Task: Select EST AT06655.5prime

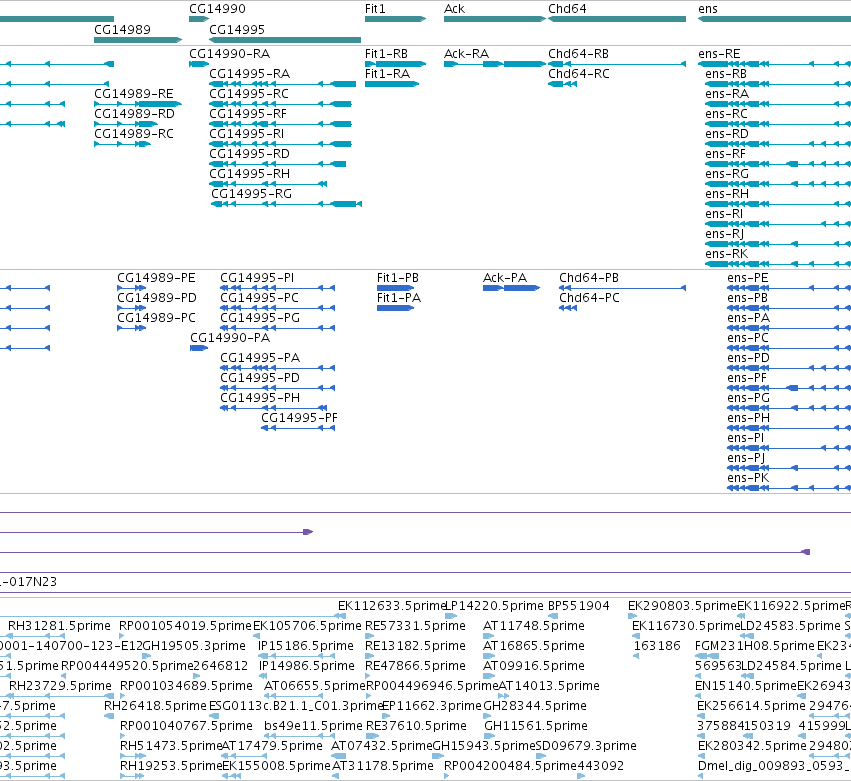Action: pyautogui.click(x=315, y=686)
